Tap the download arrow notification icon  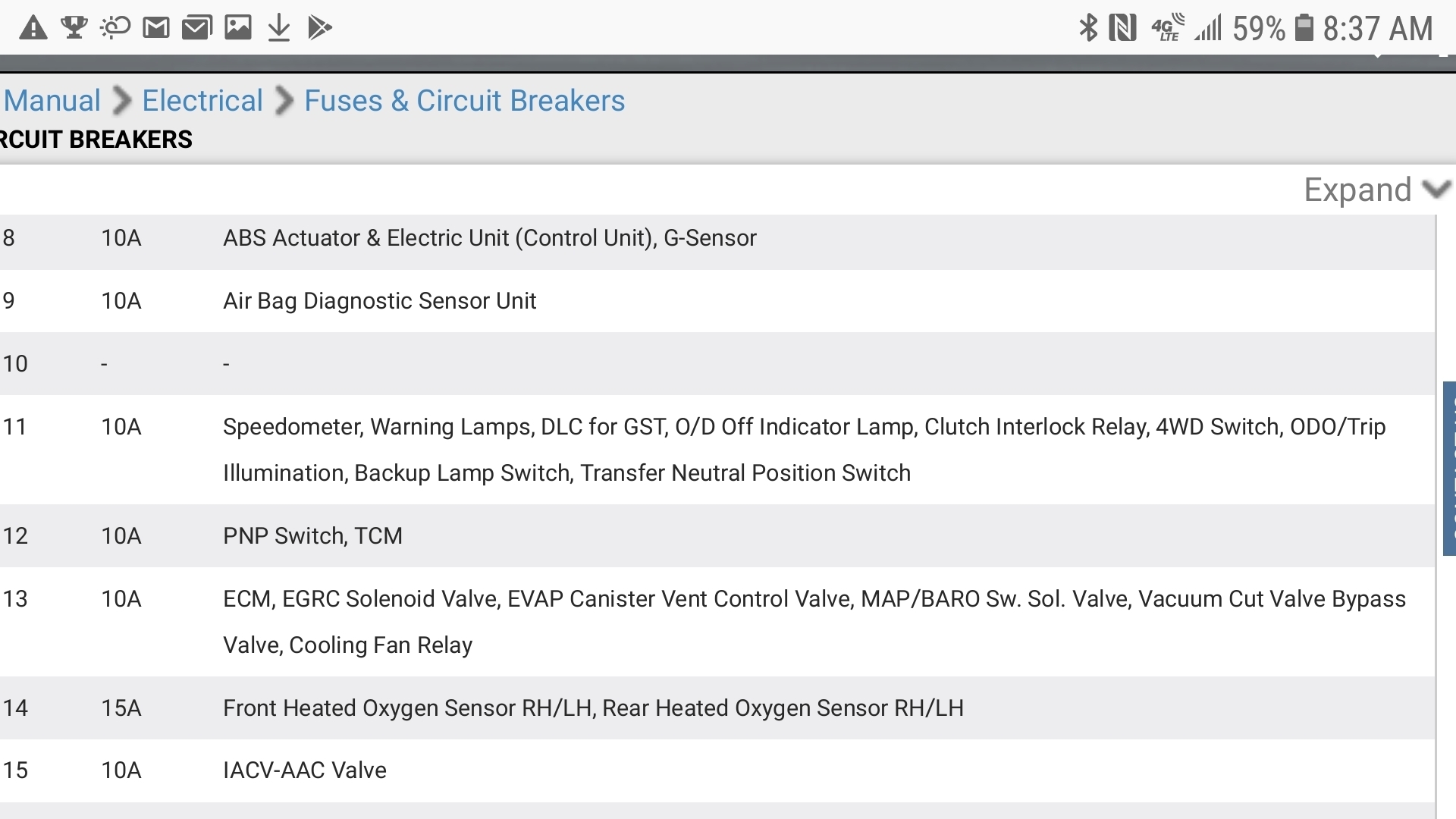279,28
